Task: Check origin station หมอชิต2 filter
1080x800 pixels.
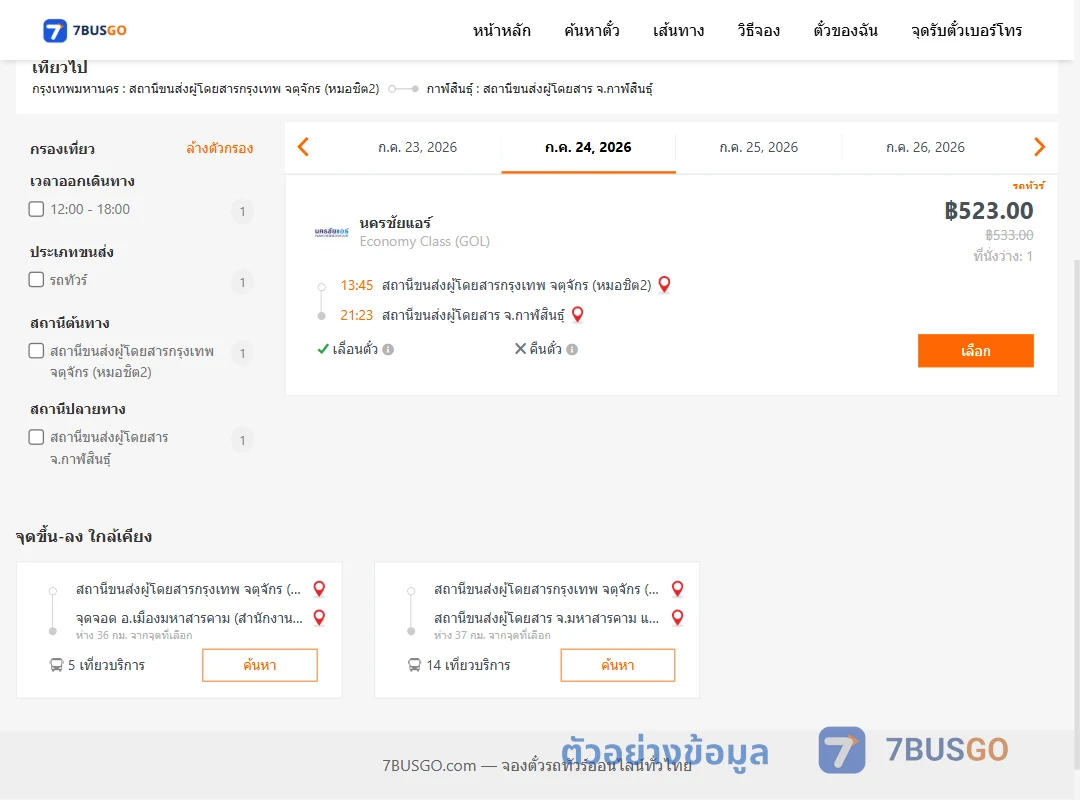Action: click(37, 351)
